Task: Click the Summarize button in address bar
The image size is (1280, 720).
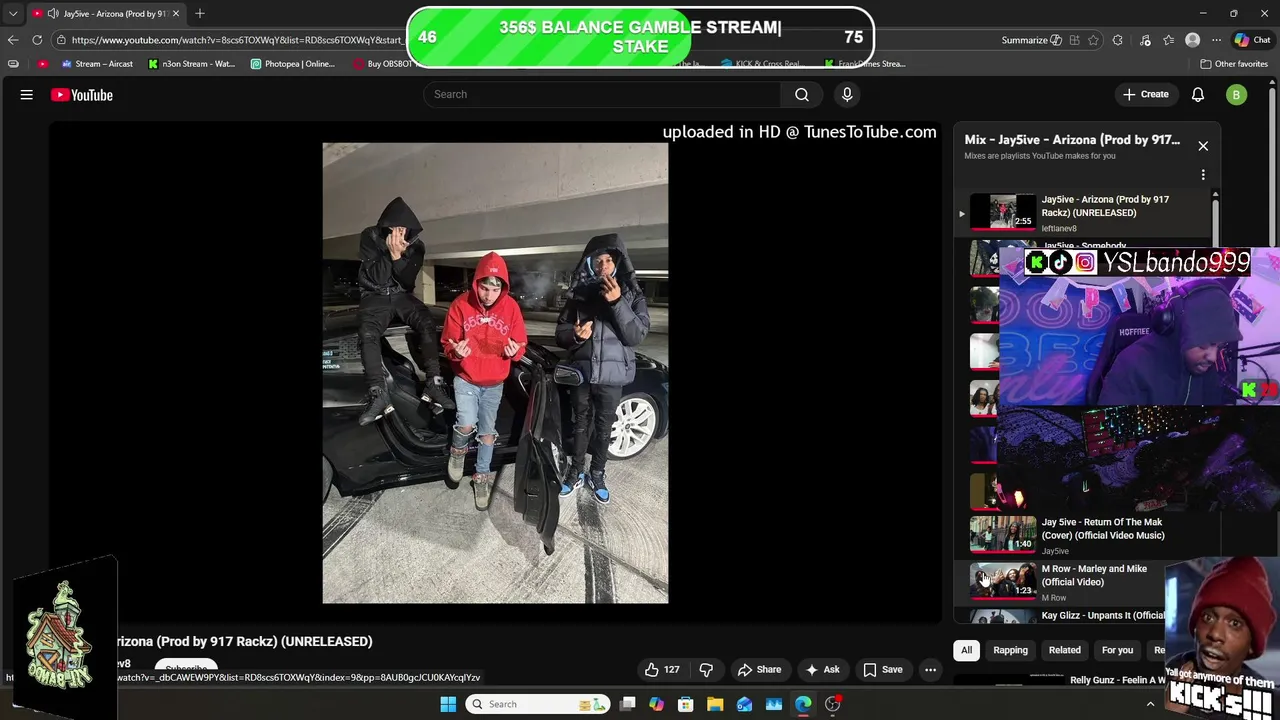Action: pyautogui.click(x=1031, y=40)
